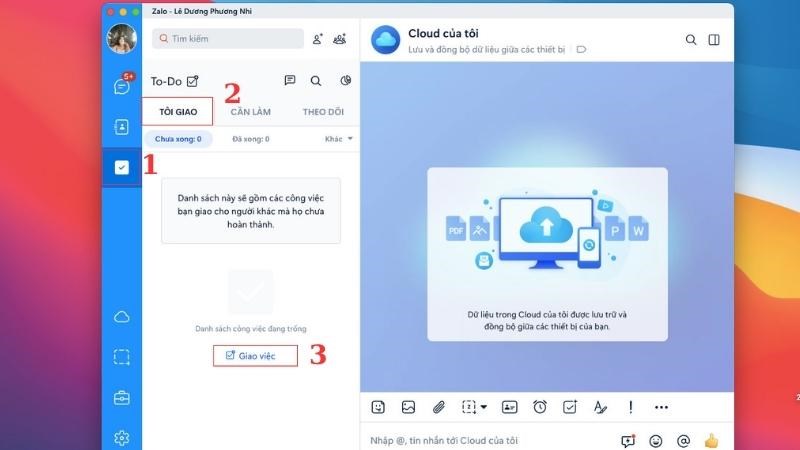
Task: Open the reminder alarm clock icon
Action: (x=540, y=407)
